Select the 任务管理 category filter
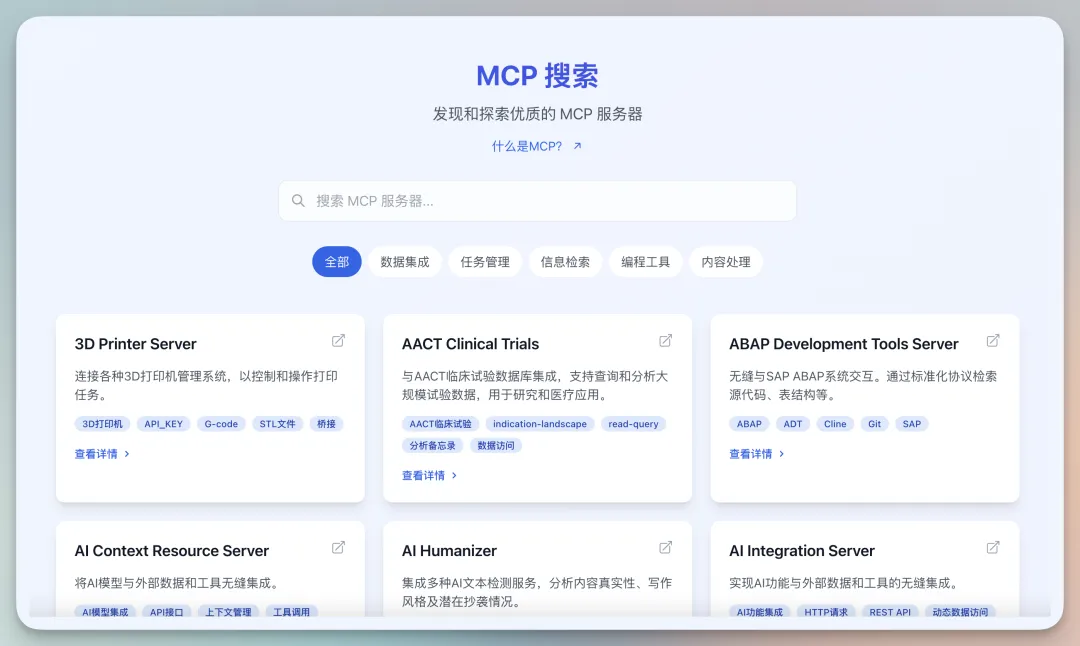 [485, 262]
